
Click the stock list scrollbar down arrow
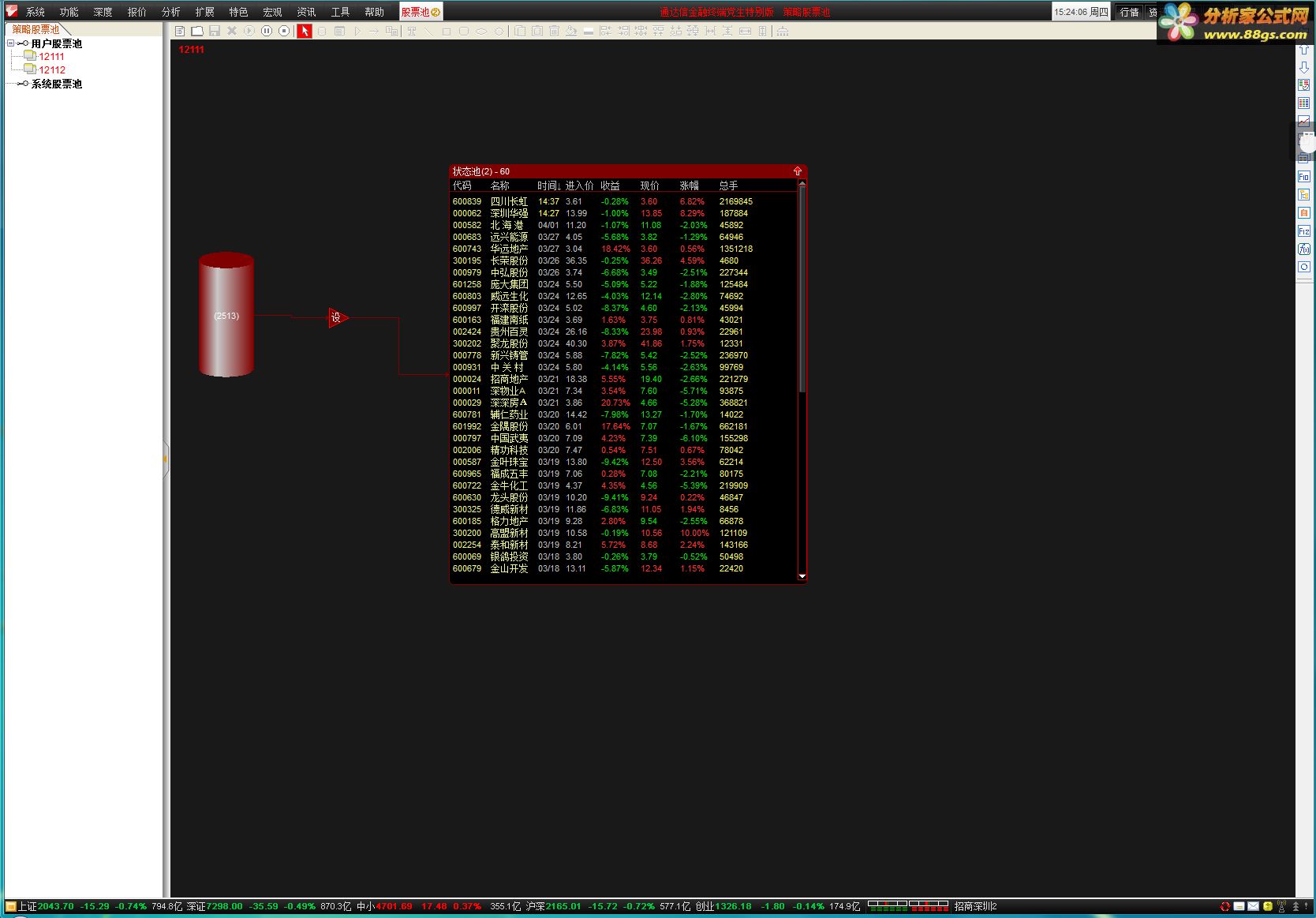click(x=802, y=576)
